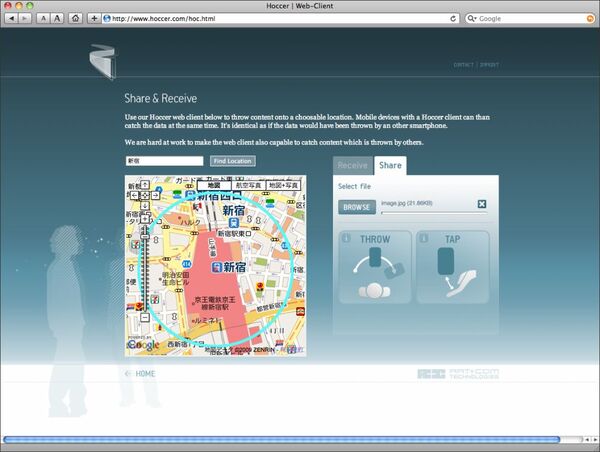Viewport: 600px width, 452px height.
Task: Click the BROWSE button
Action: [357, 207]
